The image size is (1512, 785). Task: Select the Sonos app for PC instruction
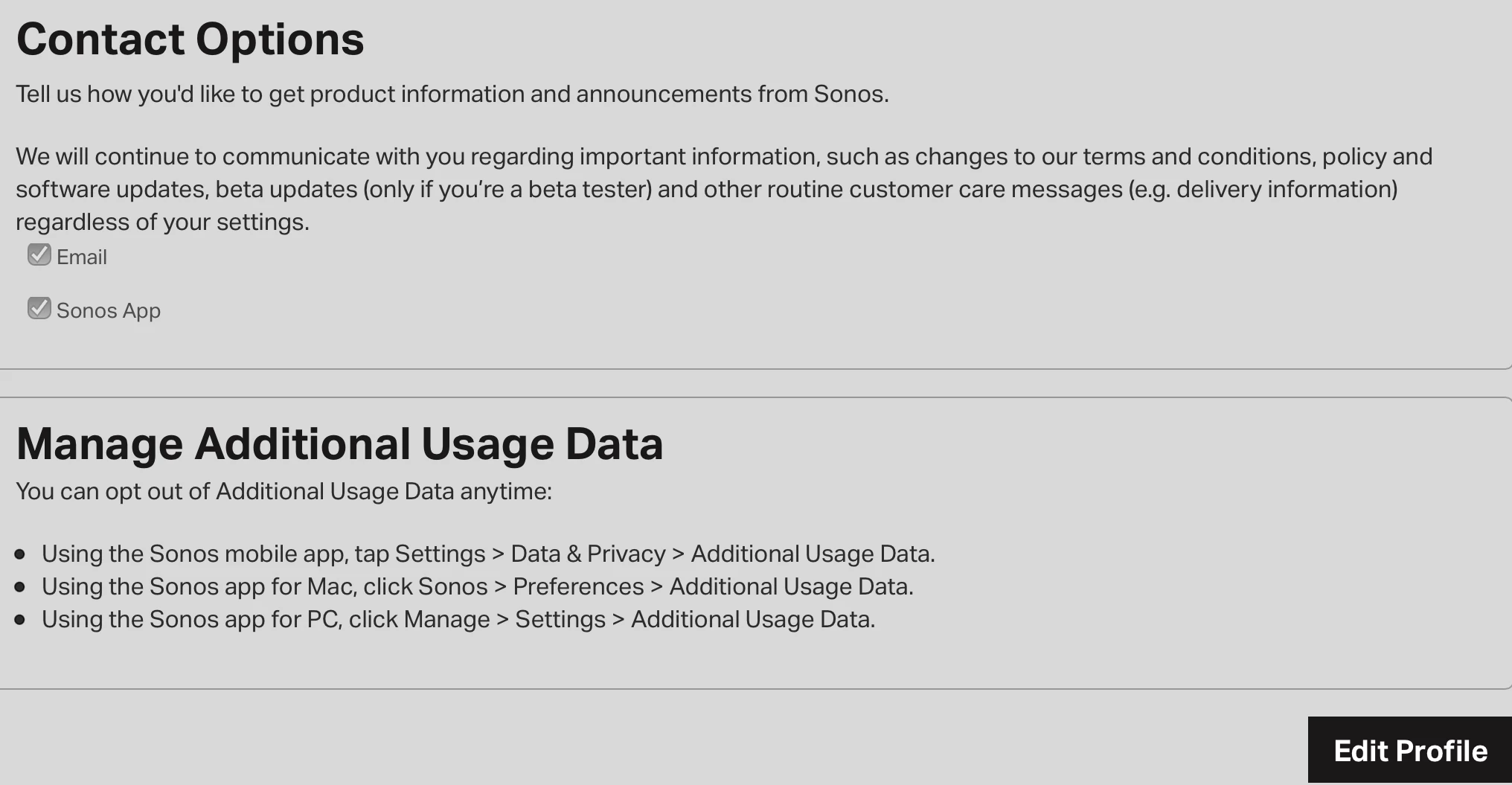[458, 620]
